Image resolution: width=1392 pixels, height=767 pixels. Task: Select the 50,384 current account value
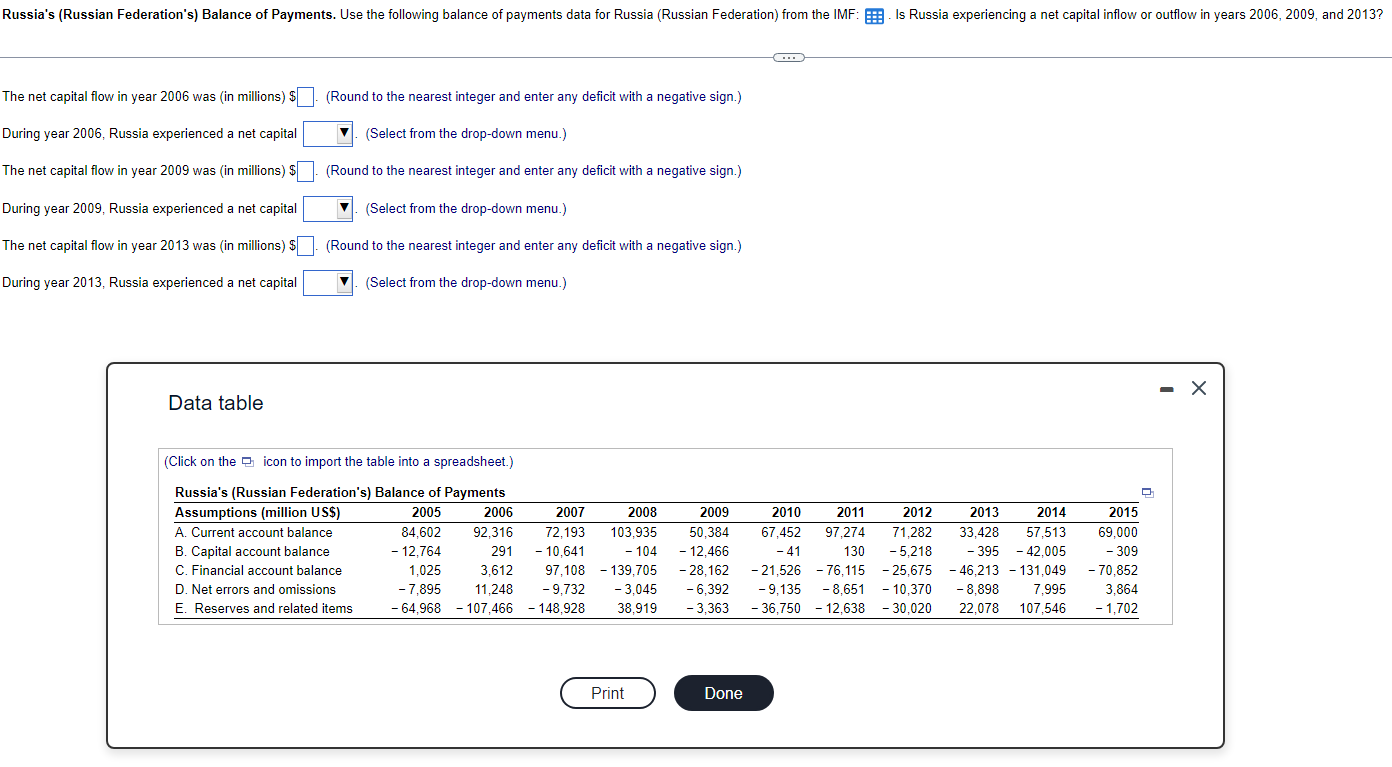(x=709, y=532)
